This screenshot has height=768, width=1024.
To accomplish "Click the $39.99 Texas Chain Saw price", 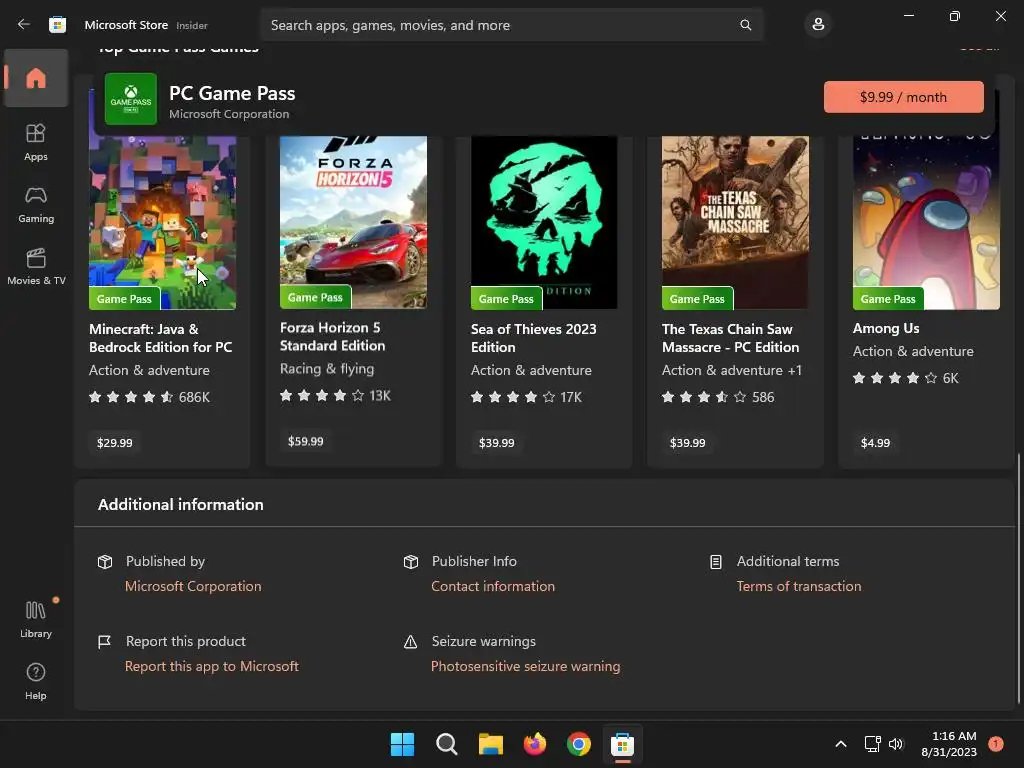I will [687, 443].
